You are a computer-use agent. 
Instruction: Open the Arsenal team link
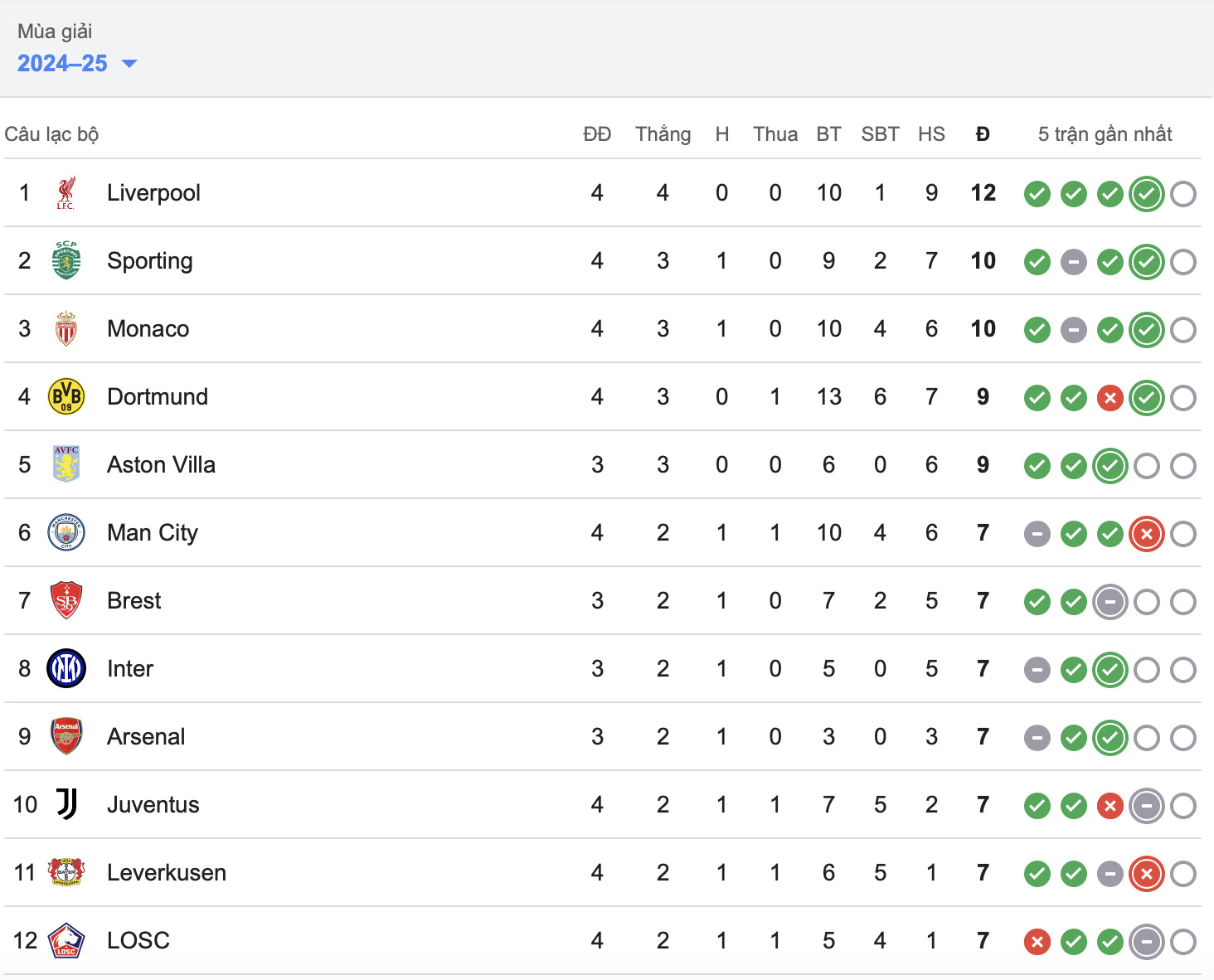pos(146,737)
